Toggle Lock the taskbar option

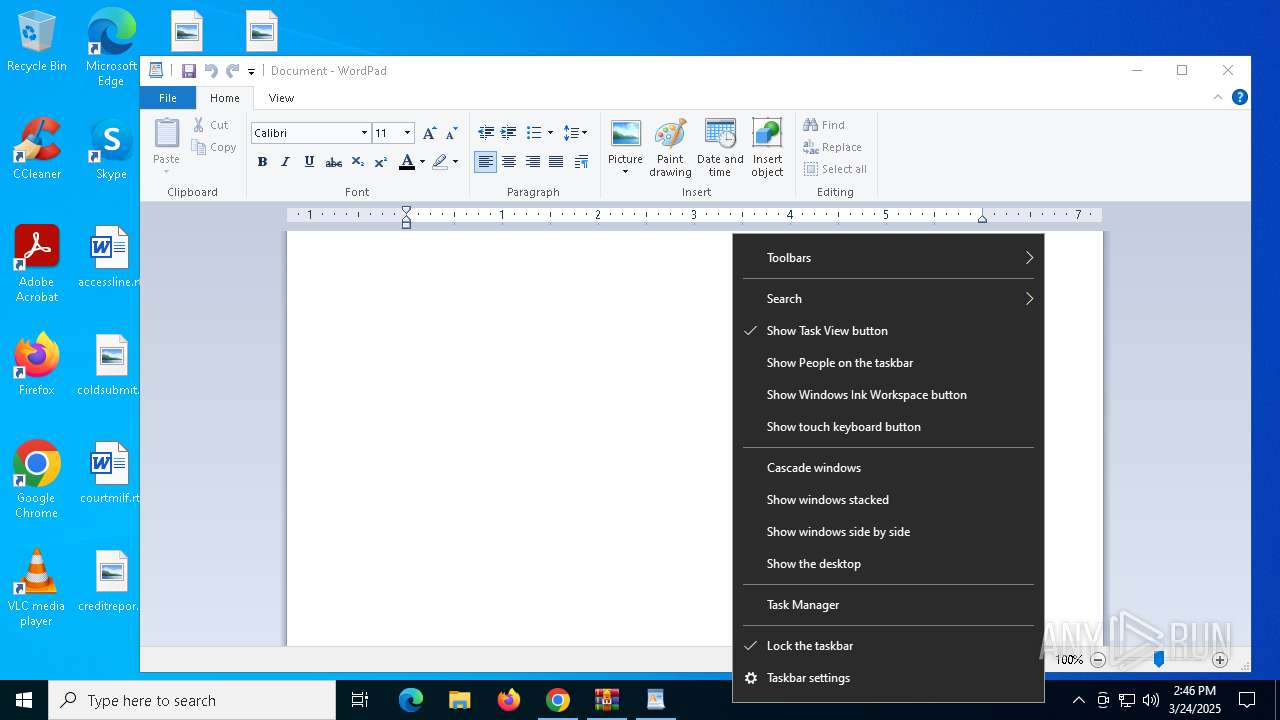[888, 646]
